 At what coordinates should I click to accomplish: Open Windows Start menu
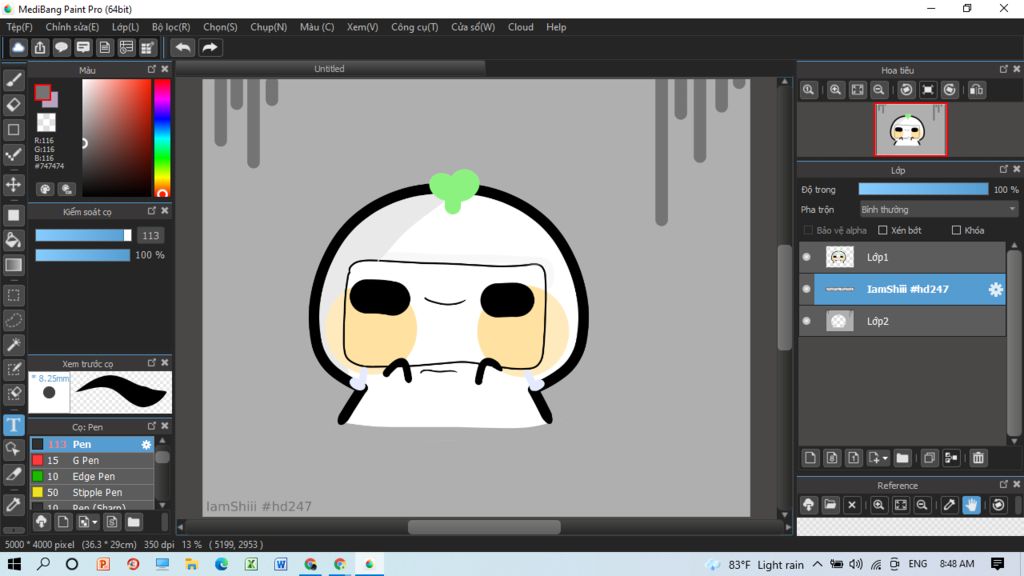14,564
